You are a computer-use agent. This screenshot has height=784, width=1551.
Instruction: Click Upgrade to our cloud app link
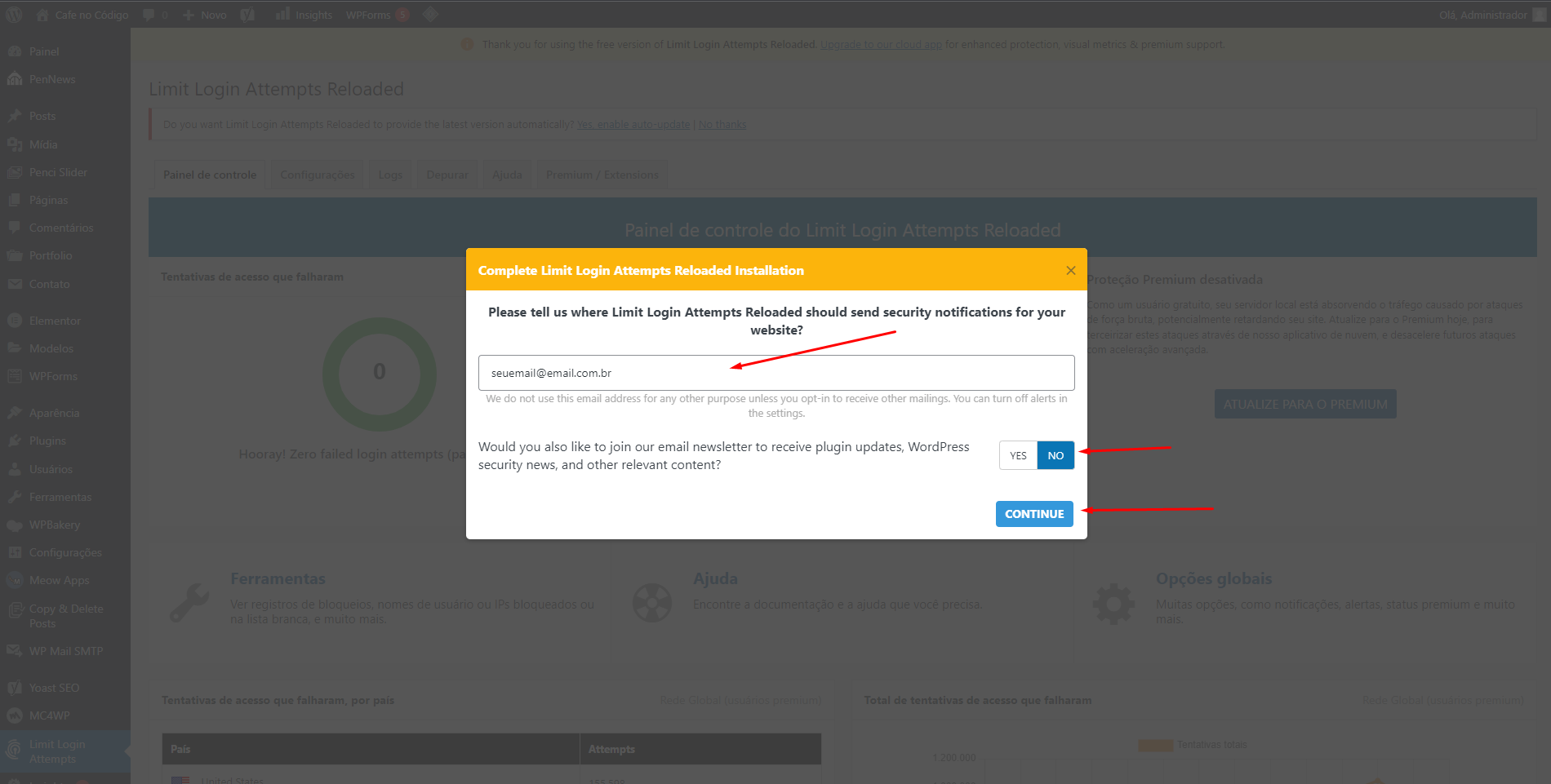881,45
